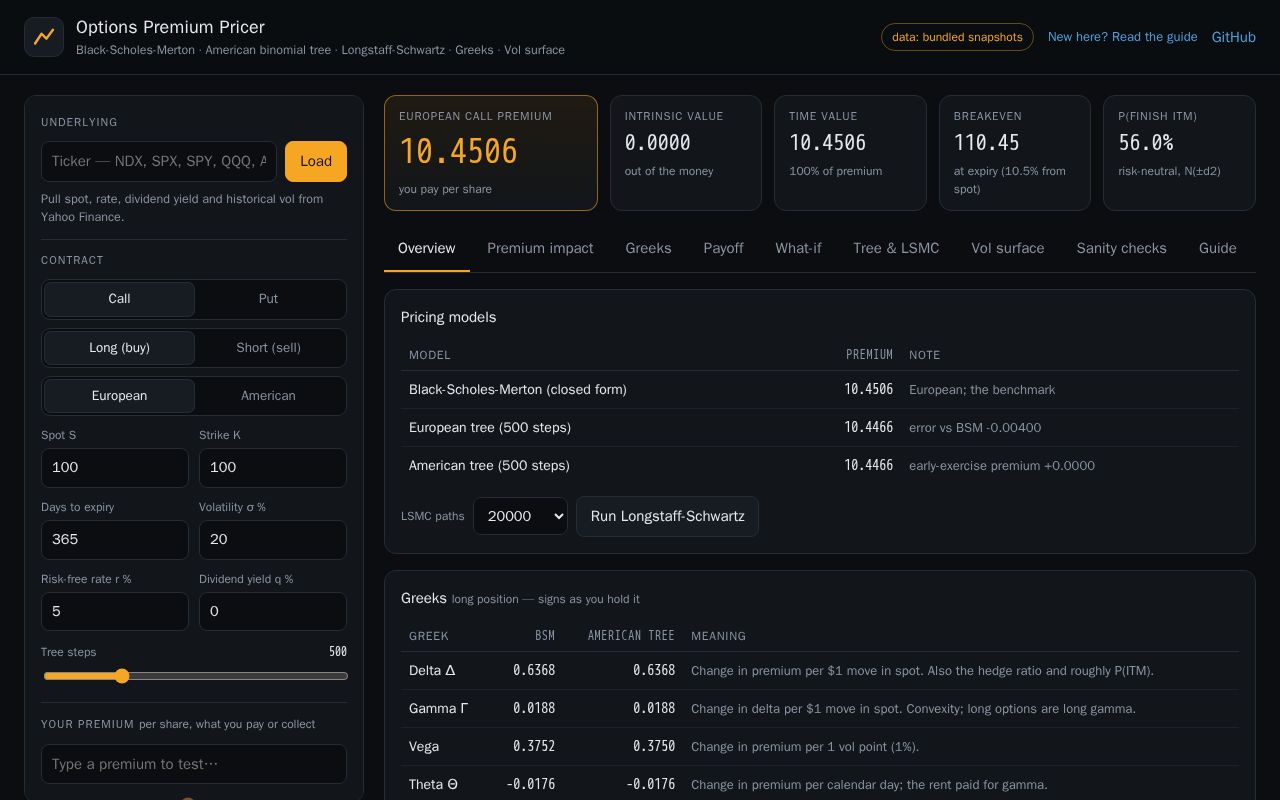The height and width of the screenshot is (800, 1280).
Task: Switch to European exercise style
Action: coord(119,396)
